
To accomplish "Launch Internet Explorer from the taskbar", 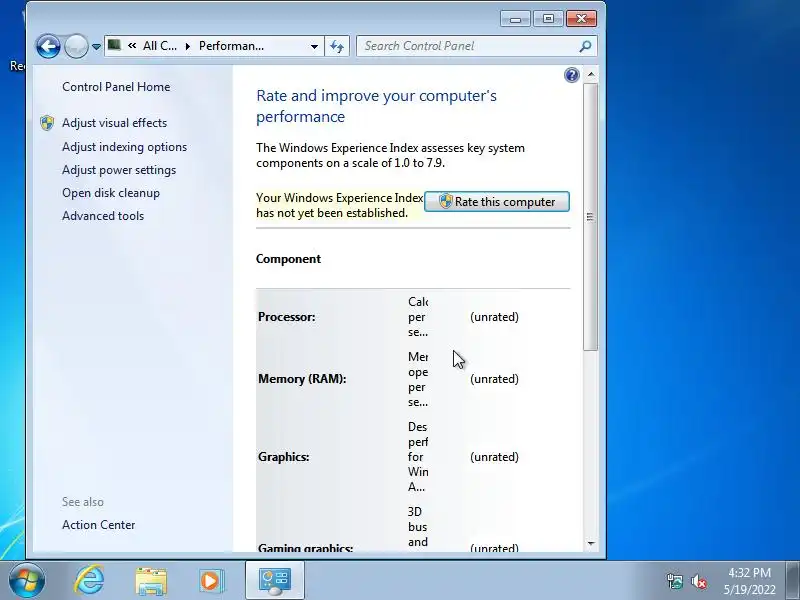I will pos(89,580).
